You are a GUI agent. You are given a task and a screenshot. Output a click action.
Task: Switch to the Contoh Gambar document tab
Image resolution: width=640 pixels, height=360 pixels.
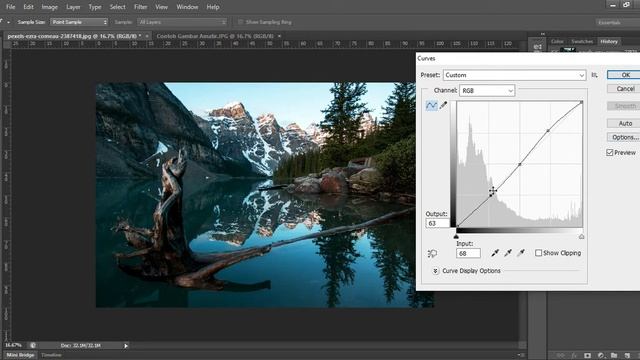(215, 36)
